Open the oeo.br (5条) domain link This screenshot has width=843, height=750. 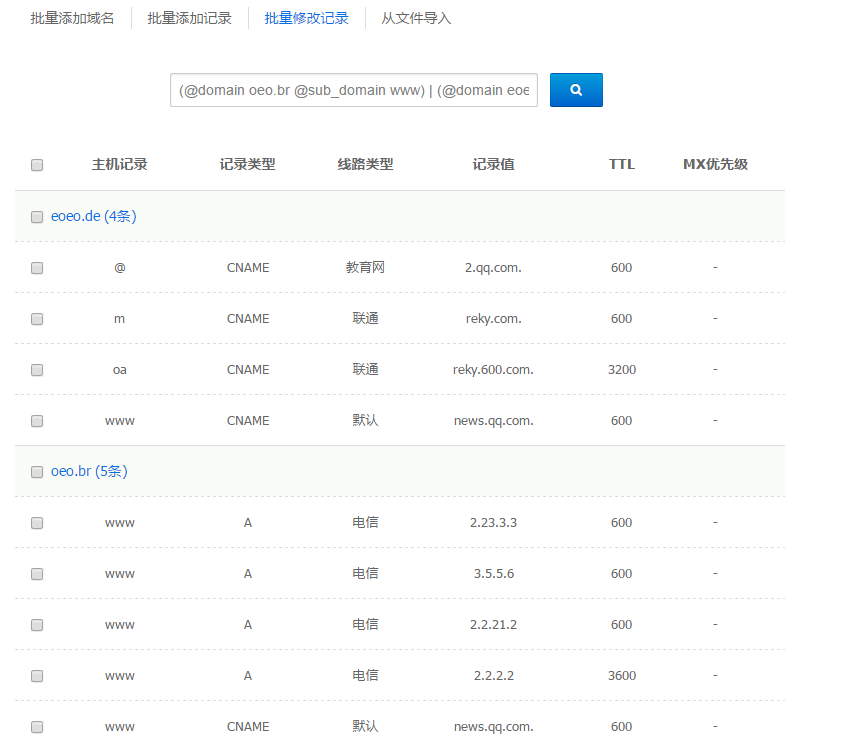click(x=89, y=471)
